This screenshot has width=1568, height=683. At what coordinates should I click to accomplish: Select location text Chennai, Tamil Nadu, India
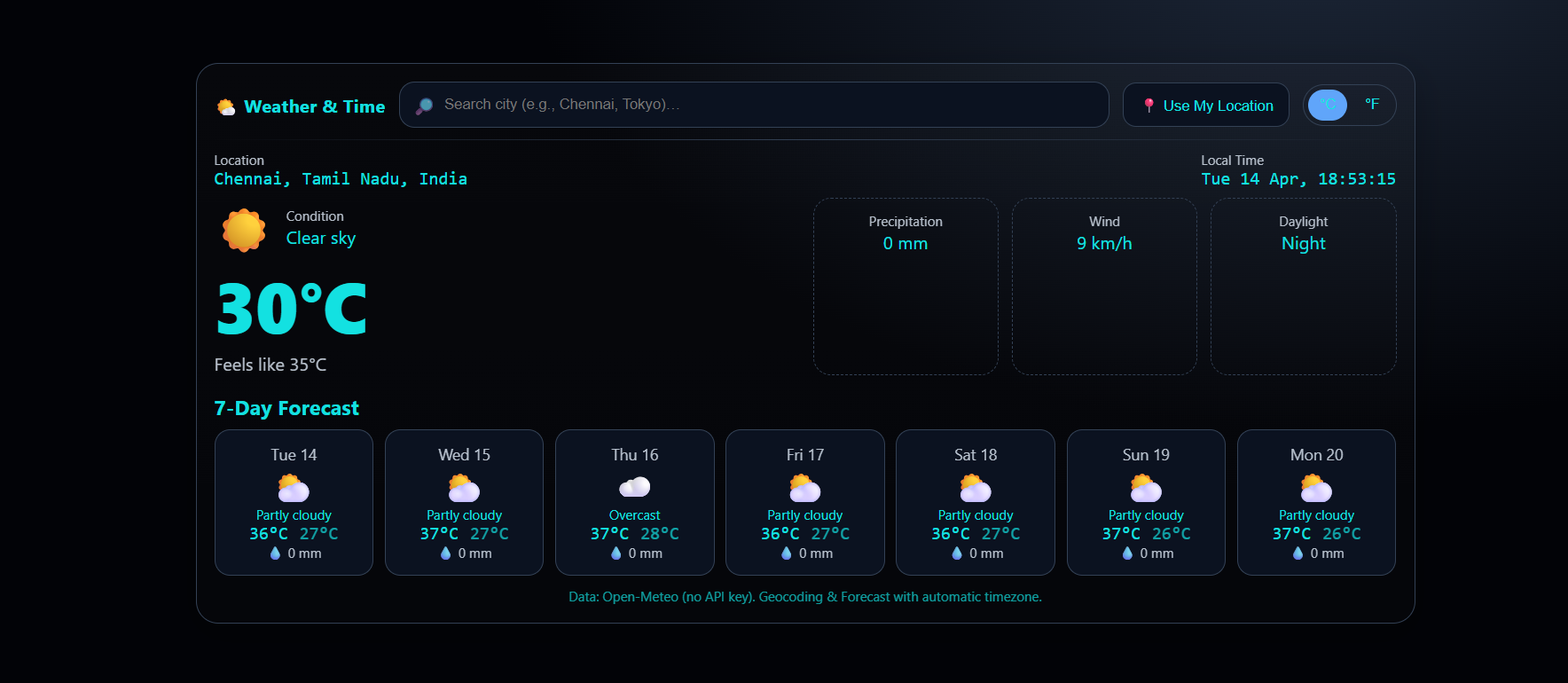tap(341, 179)
